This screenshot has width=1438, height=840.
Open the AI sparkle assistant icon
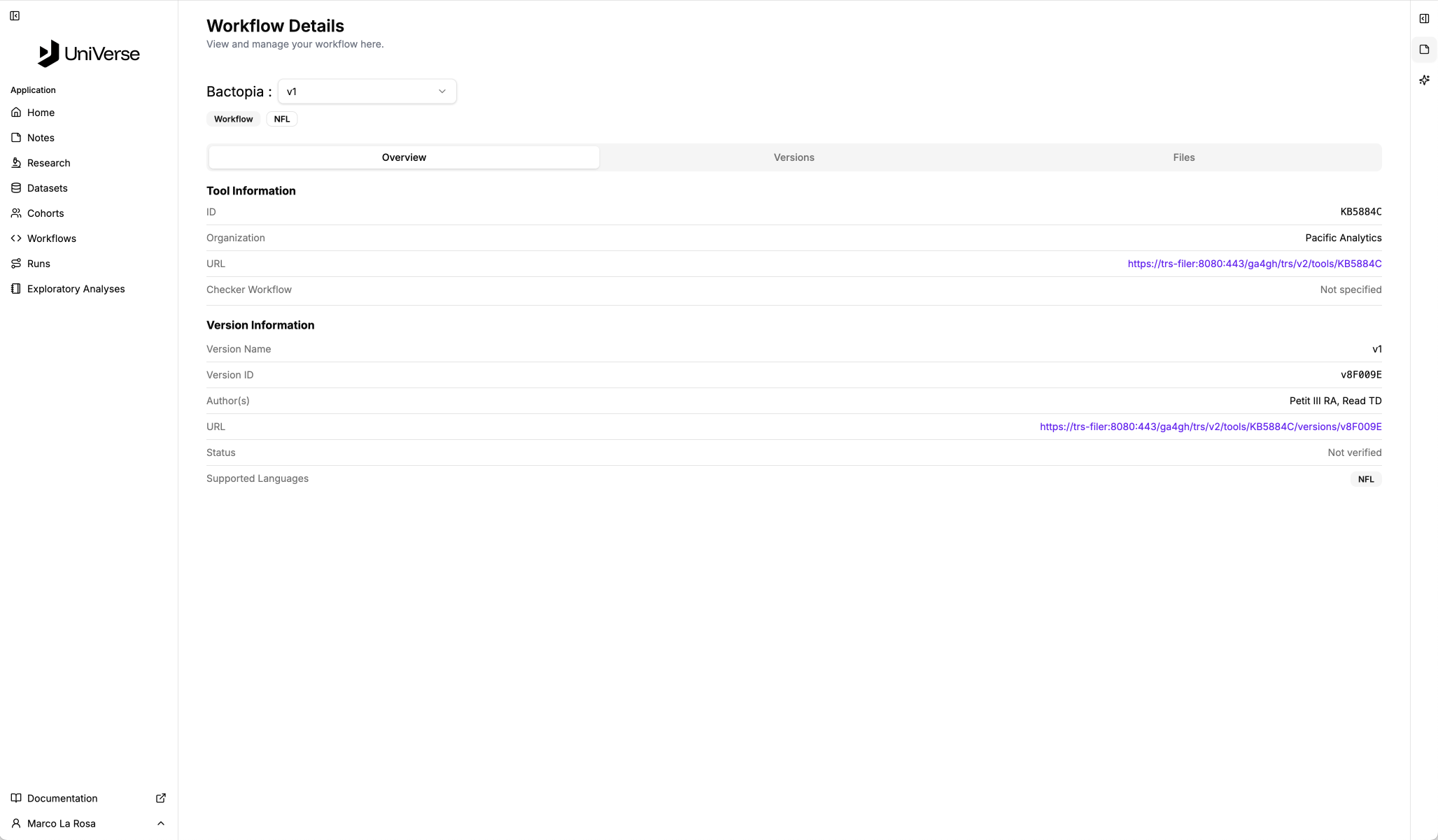[x=1424, y=80]
